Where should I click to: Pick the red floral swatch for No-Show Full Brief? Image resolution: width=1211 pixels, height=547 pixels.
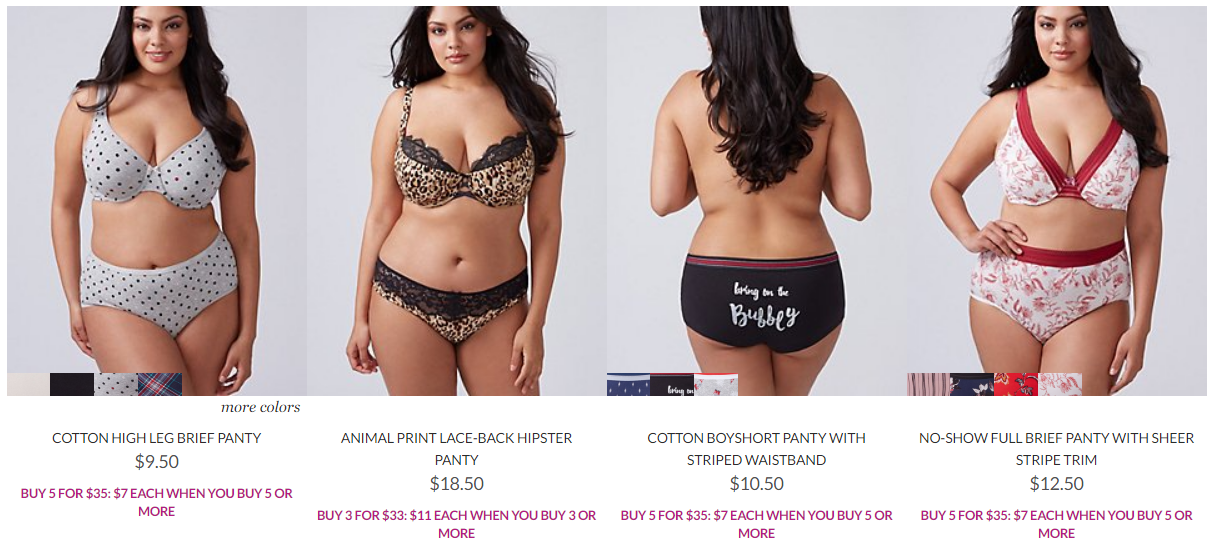pos(1016,384)
